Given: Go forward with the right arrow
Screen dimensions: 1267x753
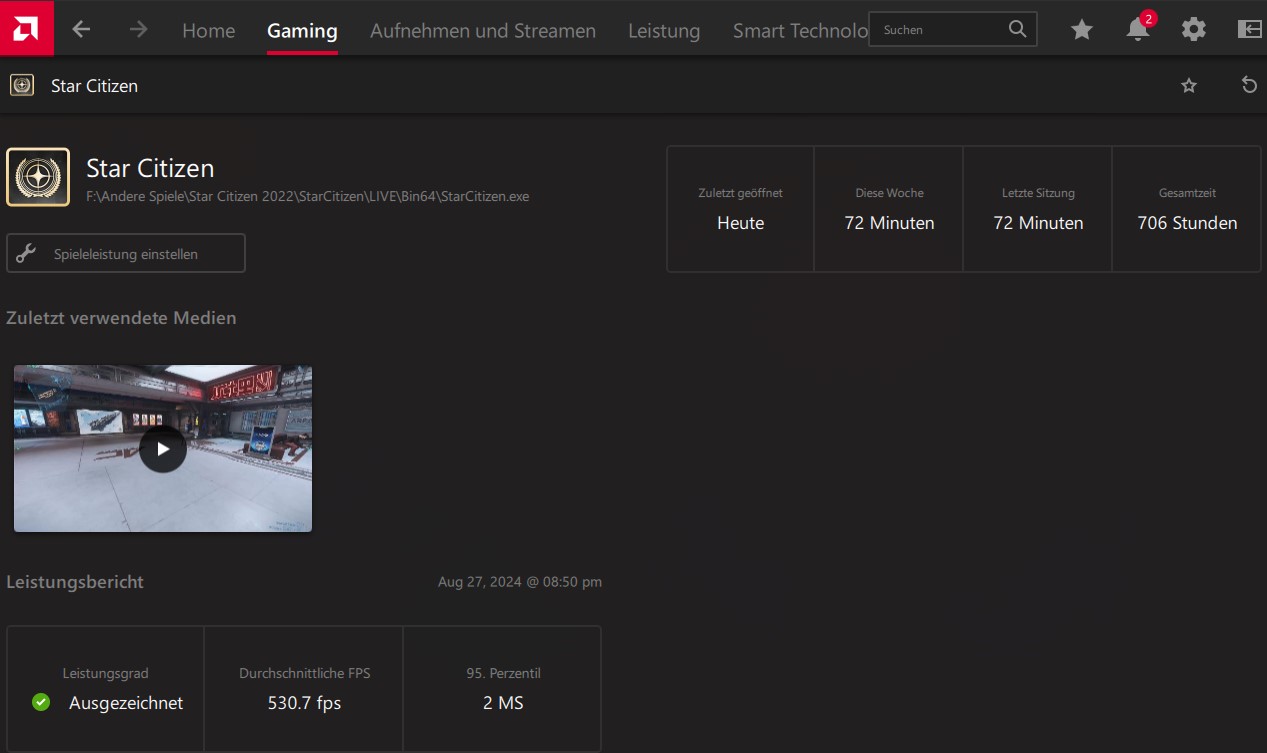Looking at the screenshot, I should click(x=138, y=30).
